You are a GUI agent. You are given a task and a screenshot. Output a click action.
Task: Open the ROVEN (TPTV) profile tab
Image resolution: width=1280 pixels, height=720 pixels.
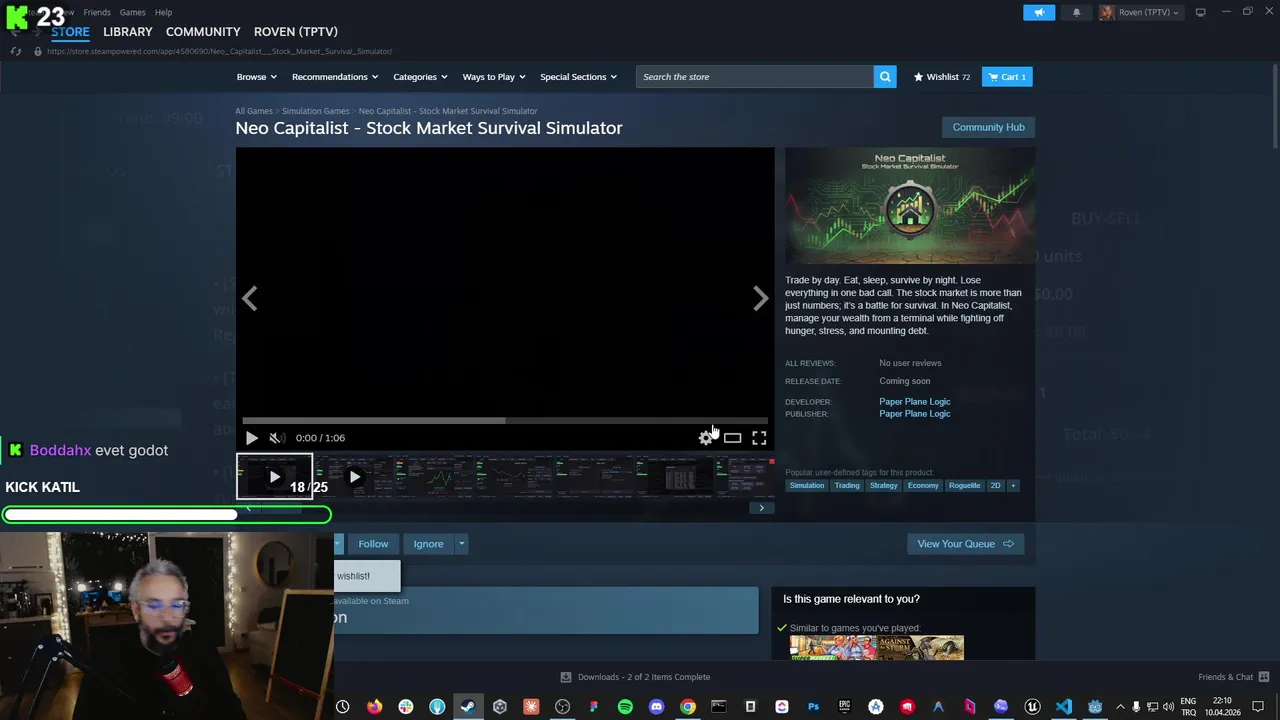[x=296, y=32]
